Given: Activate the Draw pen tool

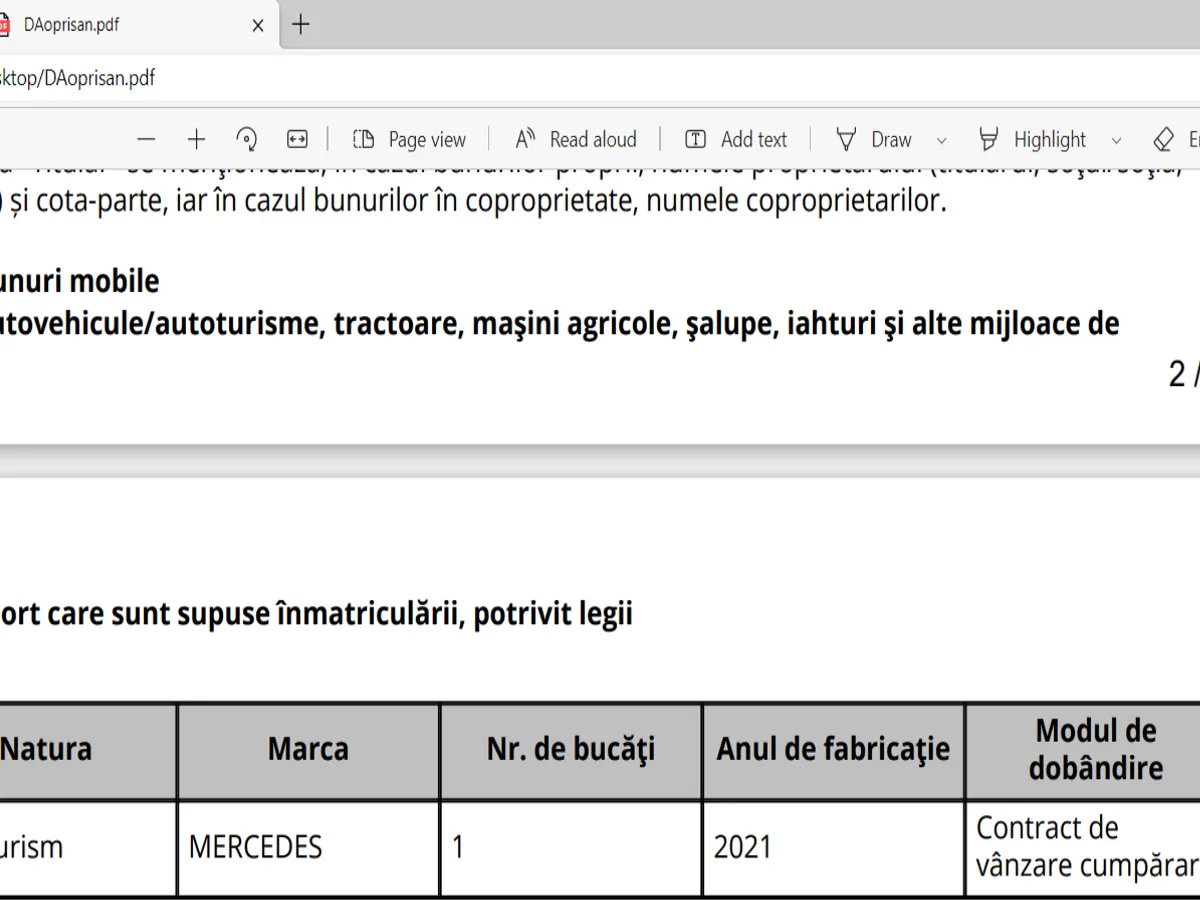Looking at the screenshot, I should coord(875,140).
